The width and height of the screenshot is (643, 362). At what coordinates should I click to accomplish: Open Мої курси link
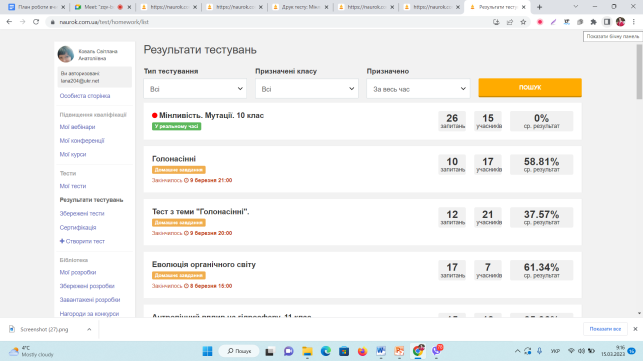tap(73, 154)
